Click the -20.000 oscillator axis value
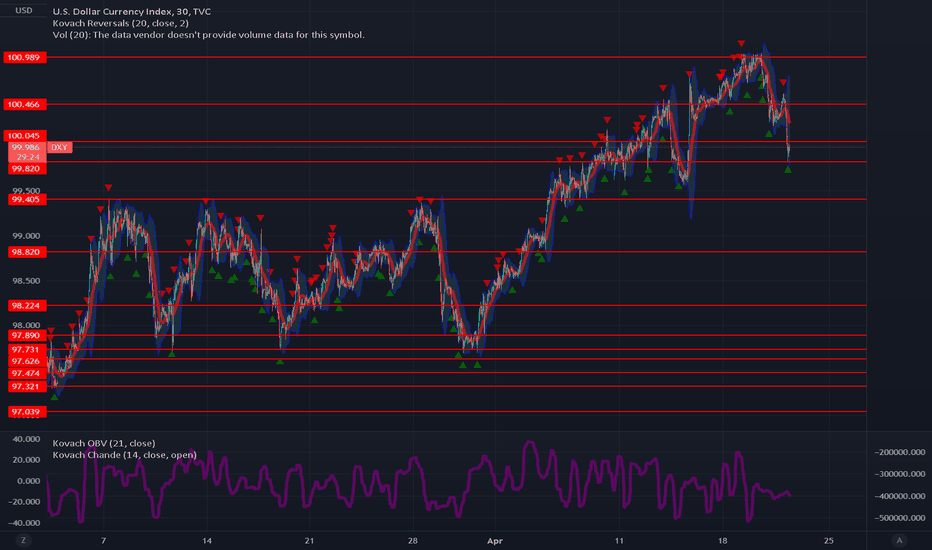Screen dimensions: 932x550 25,502
